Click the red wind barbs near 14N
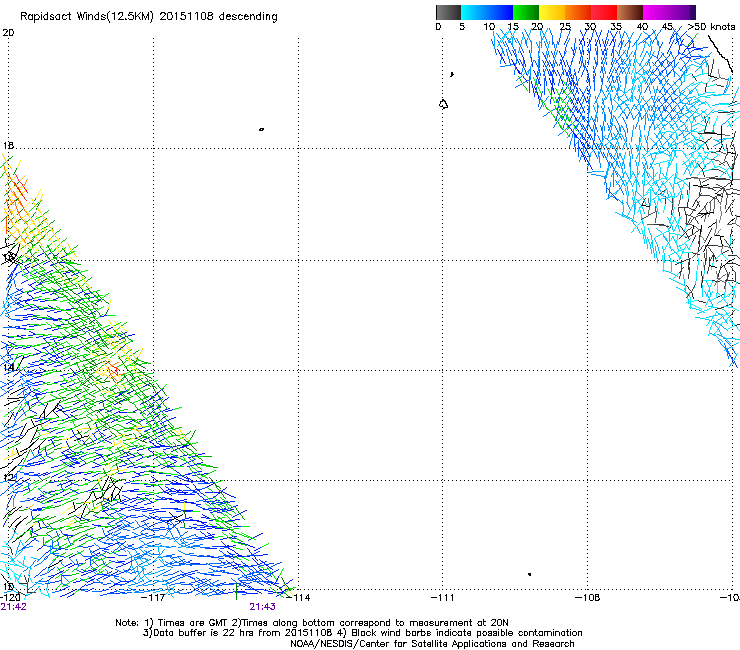 click(112, 370)
